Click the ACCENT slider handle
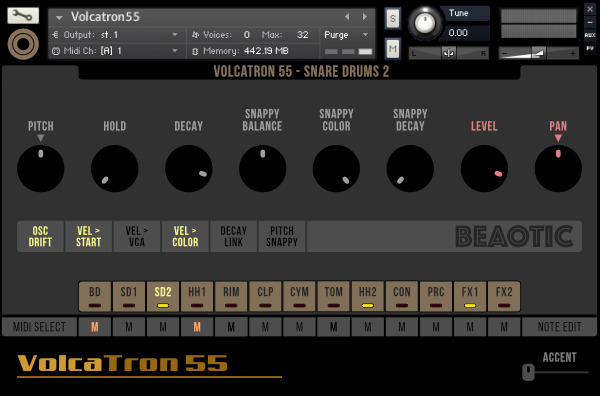Image resolution: width=600 pixels, height=396 pixels. tap(528, 372)
